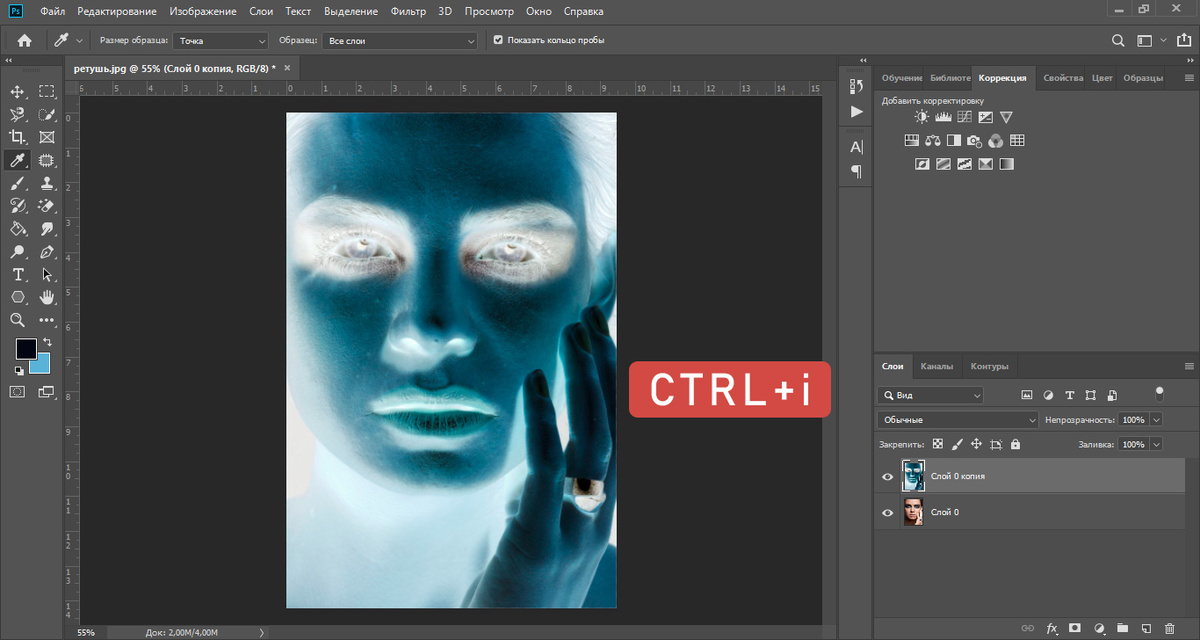Add a Brightness/Contrast adjustment

click(920, 117)
